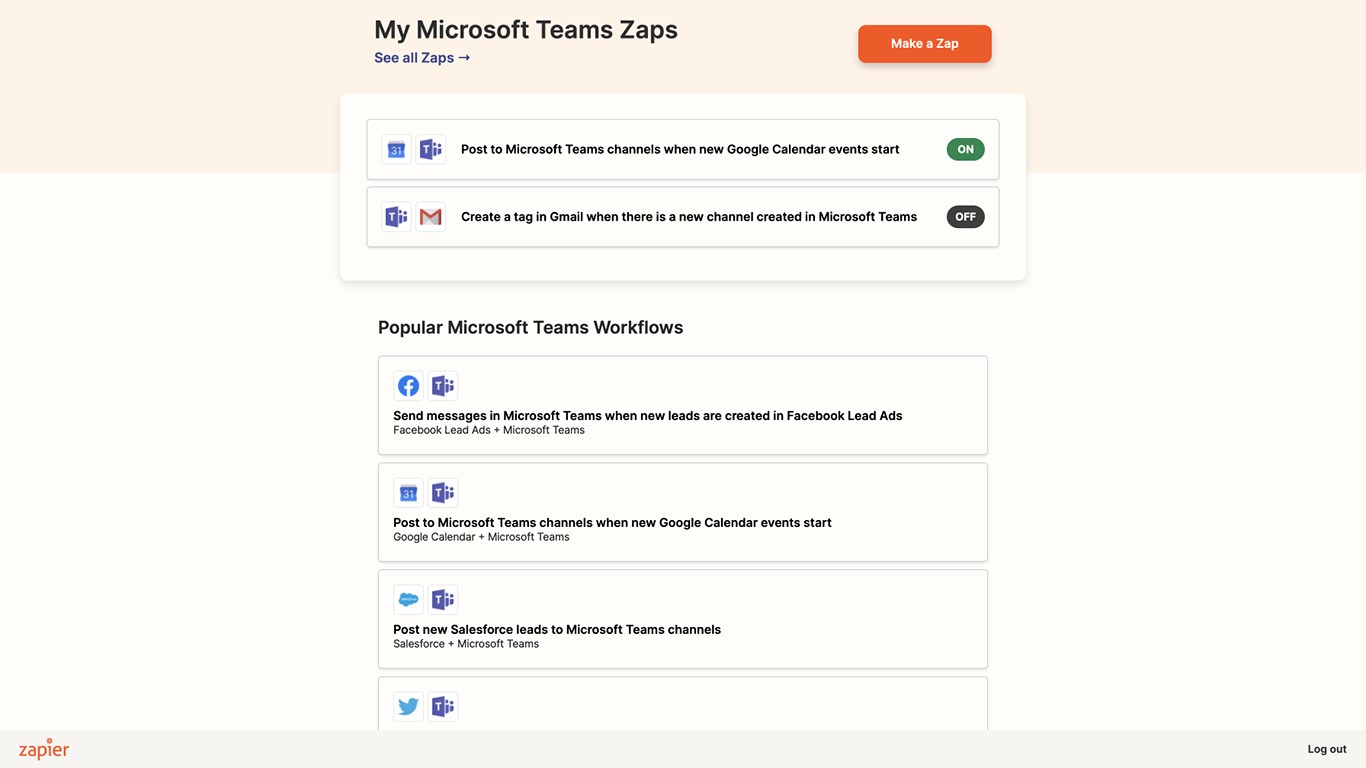Click the Microsoft Teams icon in the first Zap
Viewport: 1366px width, 768px height.
pos(431,150)
